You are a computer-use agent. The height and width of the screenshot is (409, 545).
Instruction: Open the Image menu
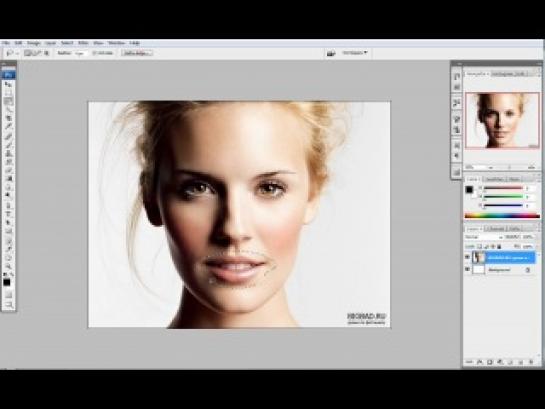pos(34,43)
